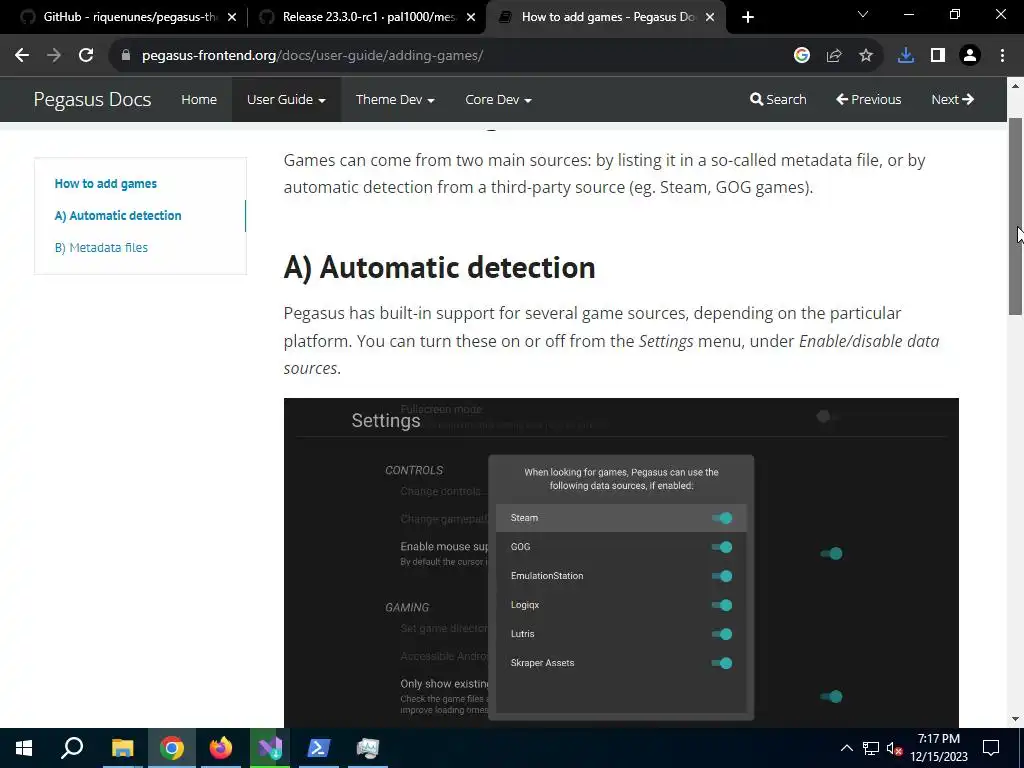Click the muted volume tray icon

click(x=894, y=748)
